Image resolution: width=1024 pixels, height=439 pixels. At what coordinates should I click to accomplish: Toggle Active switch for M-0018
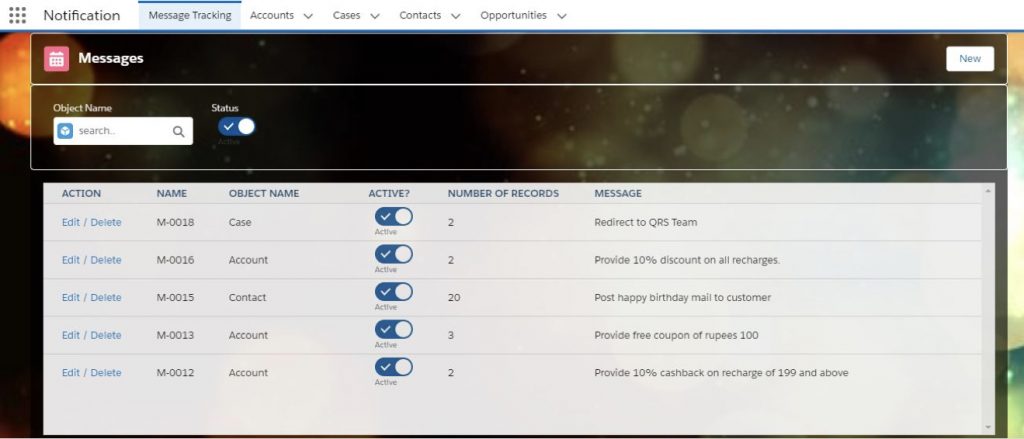tap(394, 217)
